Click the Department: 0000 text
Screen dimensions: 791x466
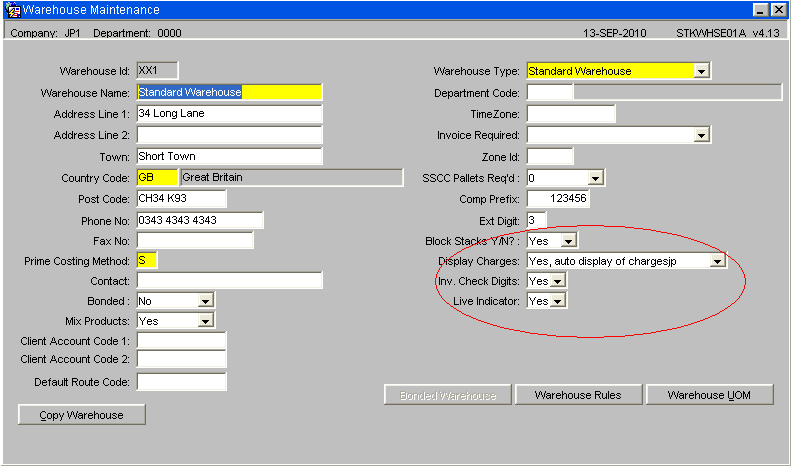click(137, 33)
